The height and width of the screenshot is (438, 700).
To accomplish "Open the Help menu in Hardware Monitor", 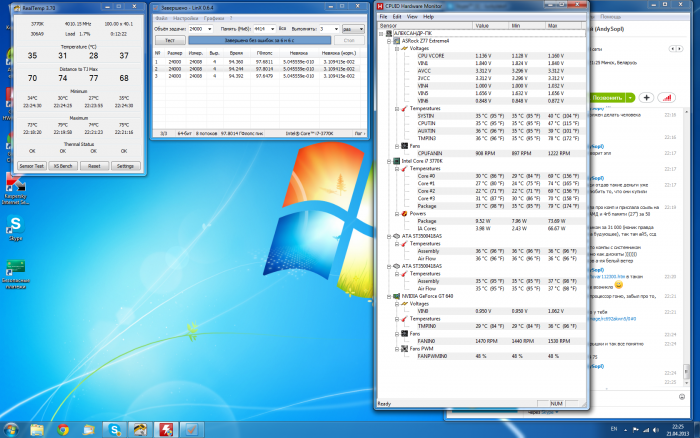I will pyautogui.click(x=428, y=17).
